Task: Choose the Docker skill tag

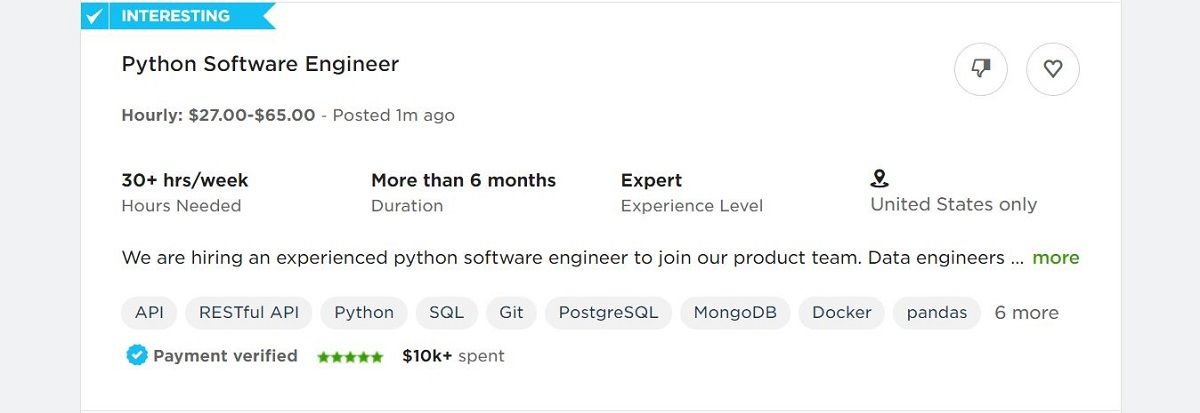Action: [841, 312]
